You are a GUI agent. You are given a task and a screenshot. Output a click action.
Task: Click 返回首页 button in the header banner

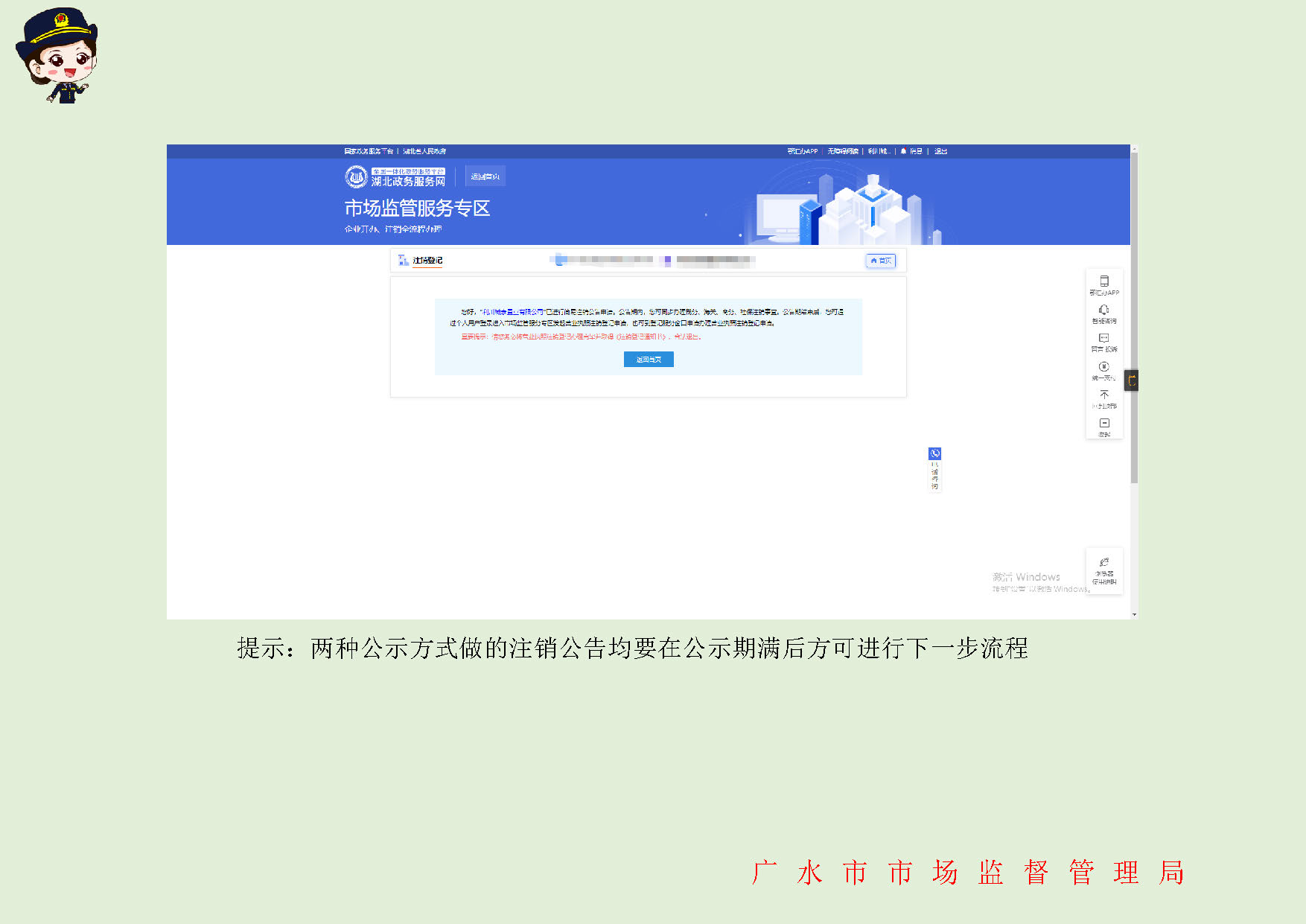pos(485,176)
